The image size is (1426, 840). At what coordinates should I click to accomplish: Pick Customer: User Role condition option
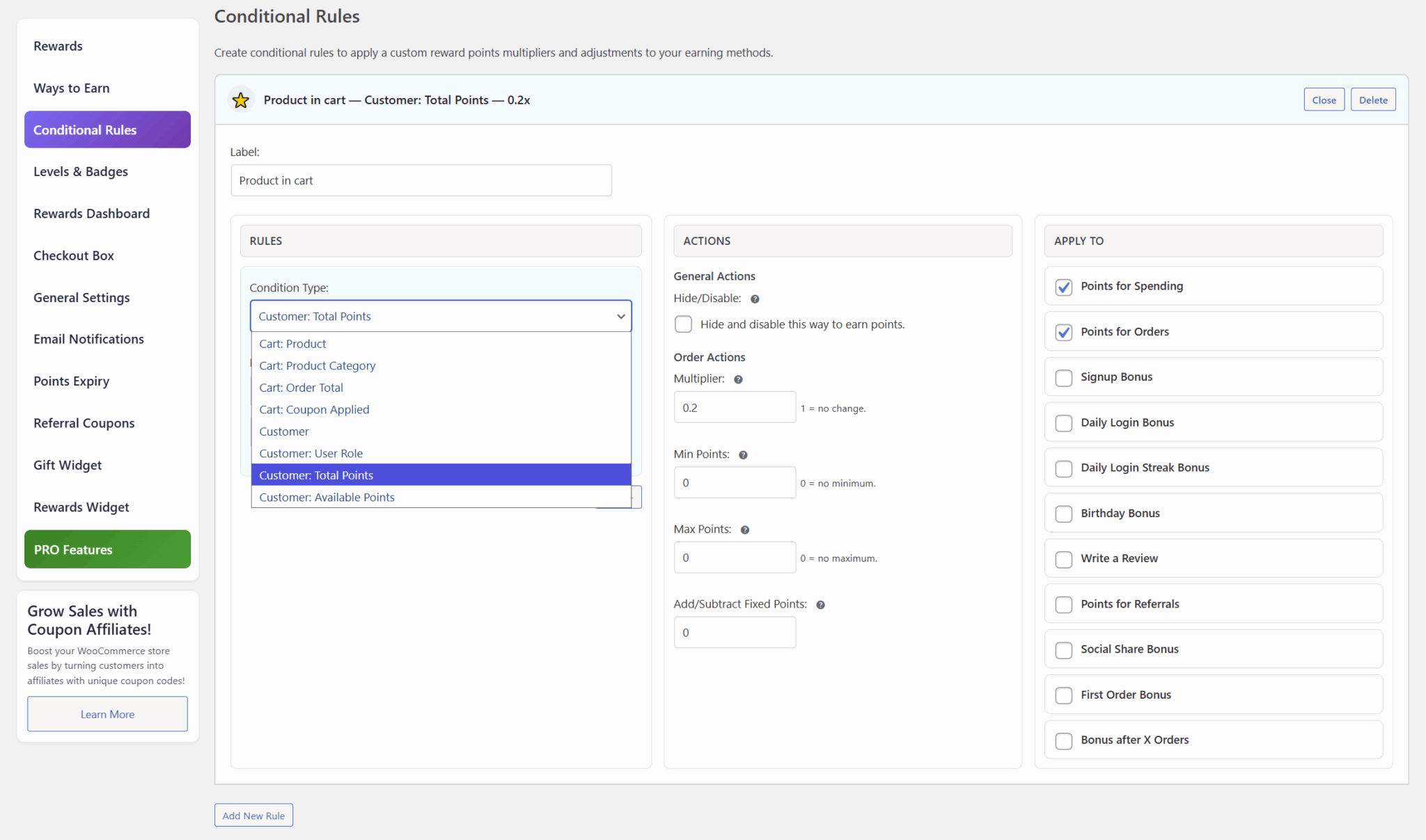click(x=311, y=453)
